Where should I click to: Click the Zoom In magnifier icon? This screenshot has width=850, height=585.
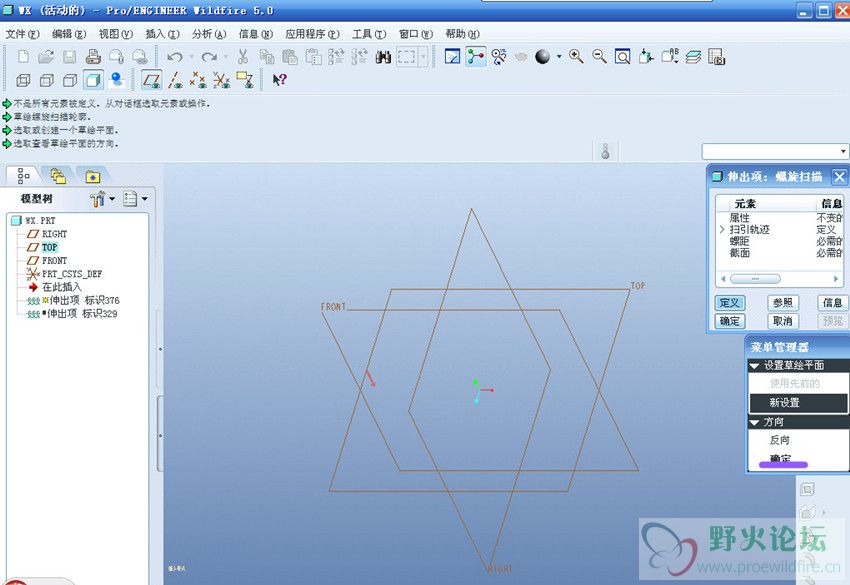576,56
